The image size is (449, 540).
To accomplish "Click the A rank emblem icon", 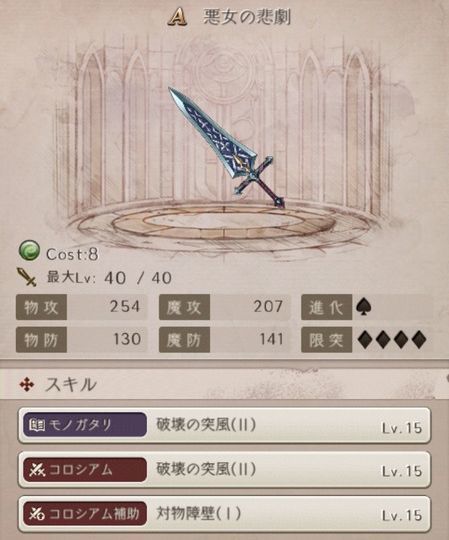I will pyautogui.click(x=177, y=17).
